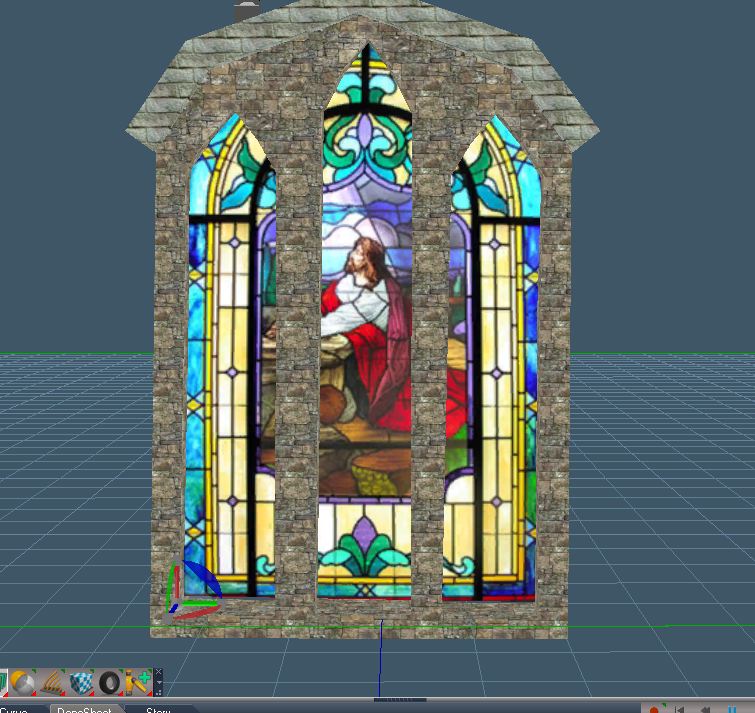Viewport: 755px width, 713px height.
Task: Close the floating toolbar with its X
Action: point(158,672)
